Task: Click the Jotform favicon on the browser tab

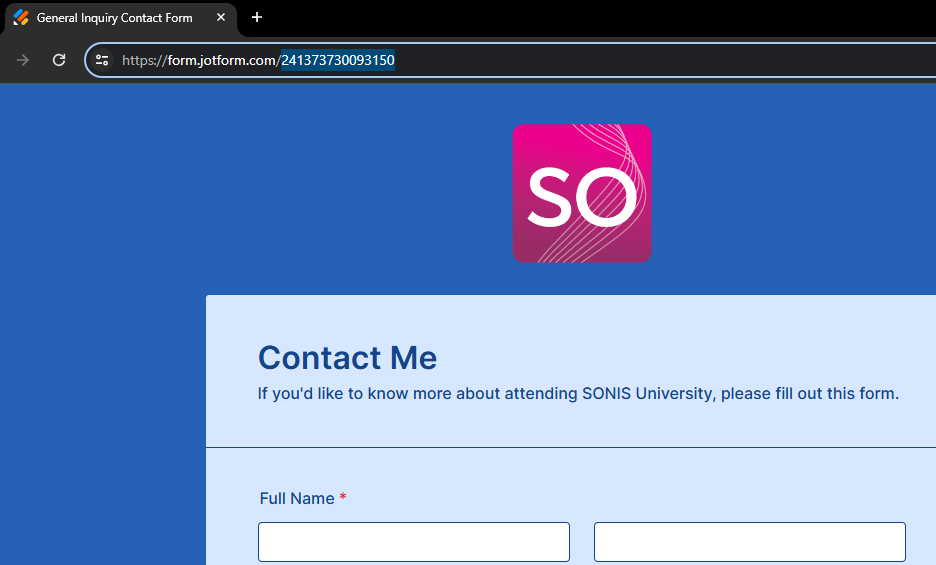Action: pos(21,17)
